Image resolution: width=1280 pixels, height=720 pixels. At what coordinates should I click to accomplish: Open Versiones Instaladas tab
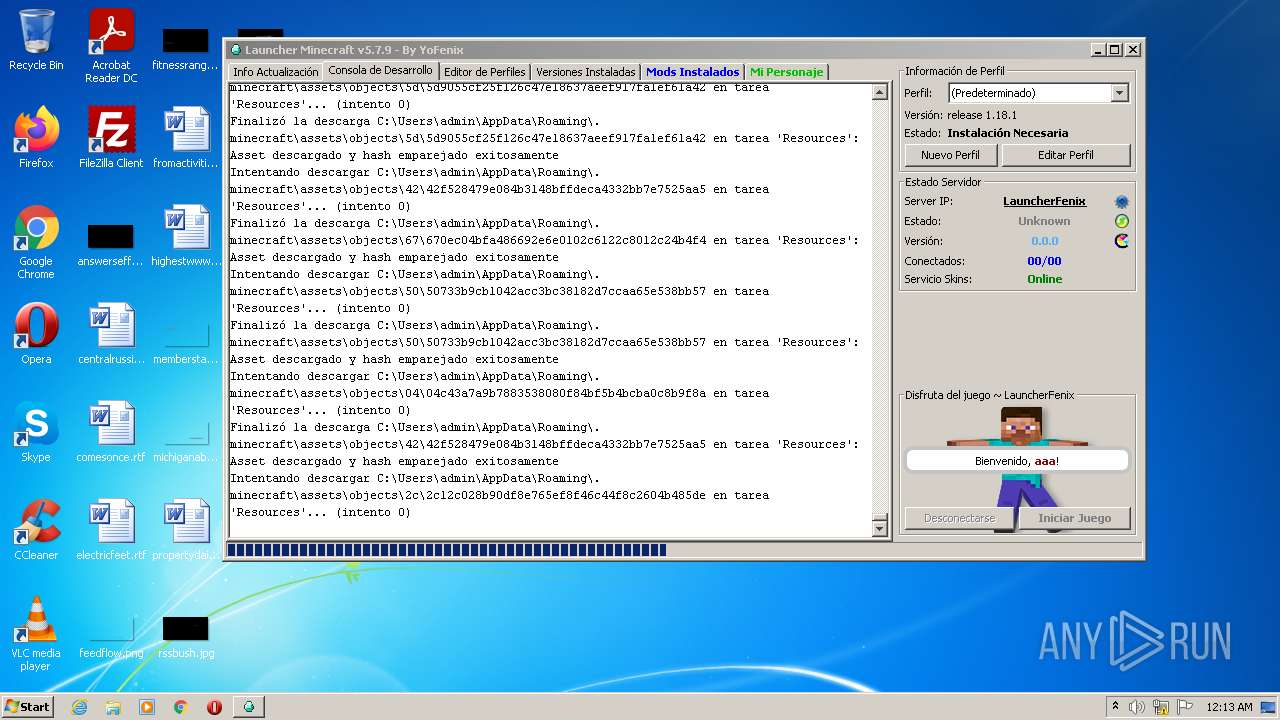pyautogui.click(x=585, y=72)
